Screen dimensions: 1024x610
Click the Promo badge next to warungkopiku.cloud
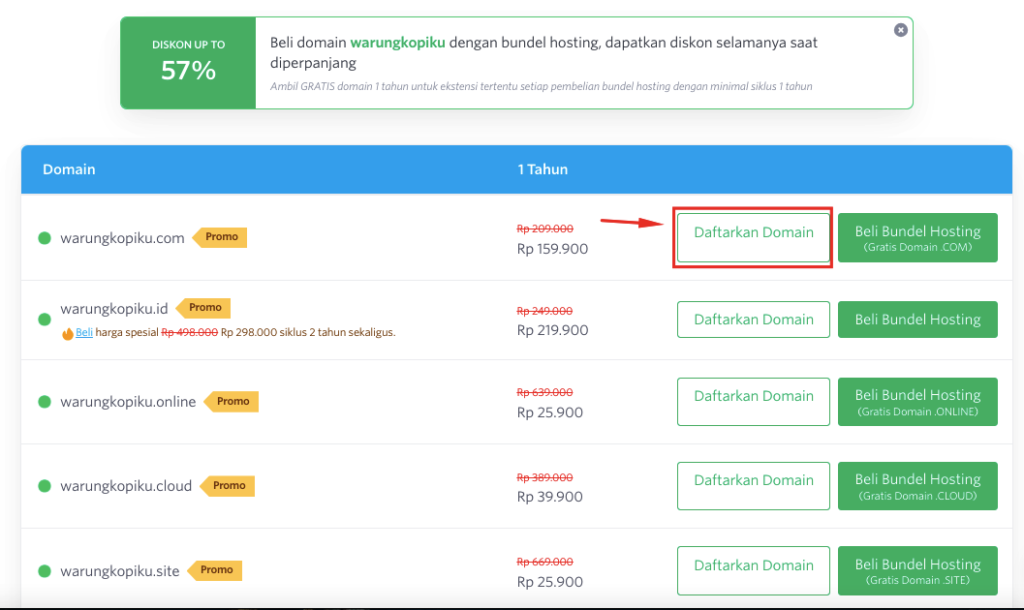(x=228, y=485)
